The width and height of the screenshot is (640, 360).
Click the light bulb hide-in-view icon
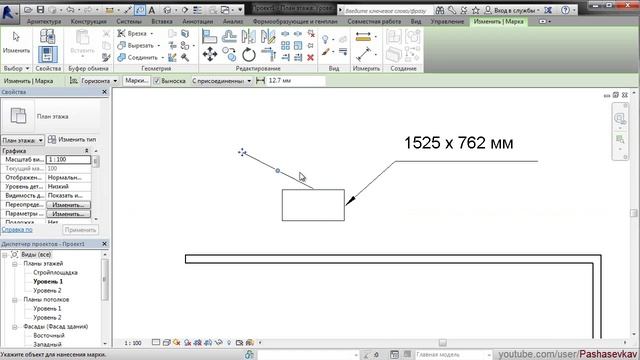(325, 39)
